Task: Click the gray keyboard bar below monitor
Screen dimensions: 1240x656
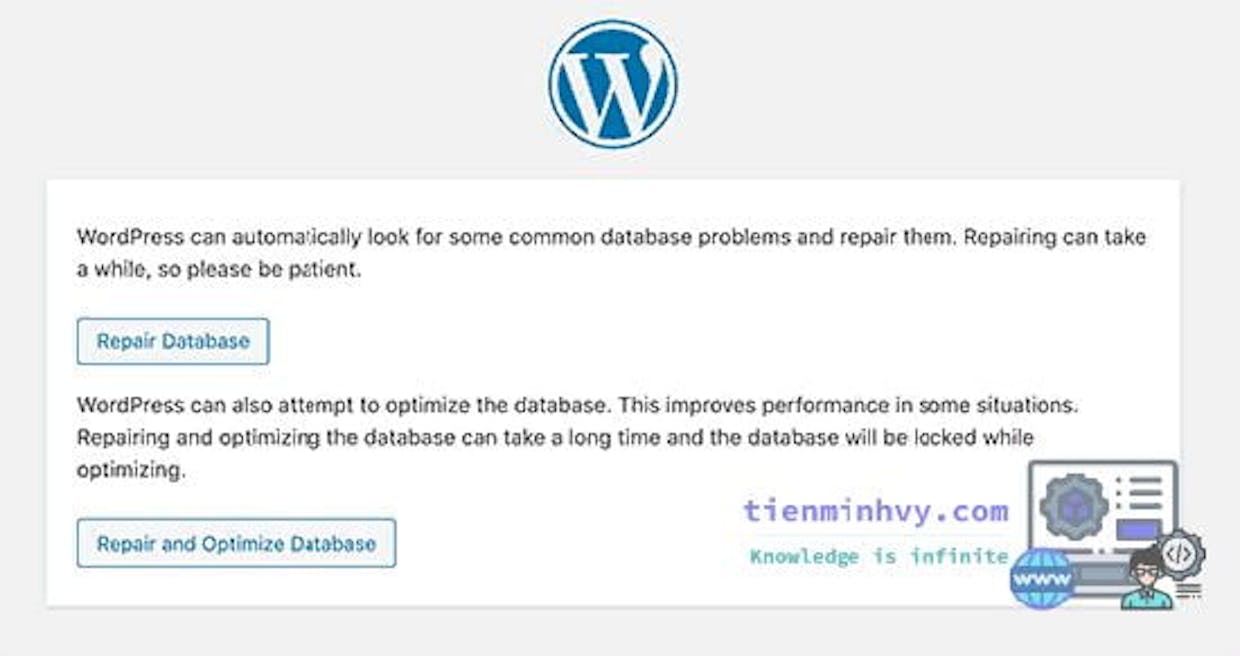Action: pyautogui.click(x=1100, y=574)
